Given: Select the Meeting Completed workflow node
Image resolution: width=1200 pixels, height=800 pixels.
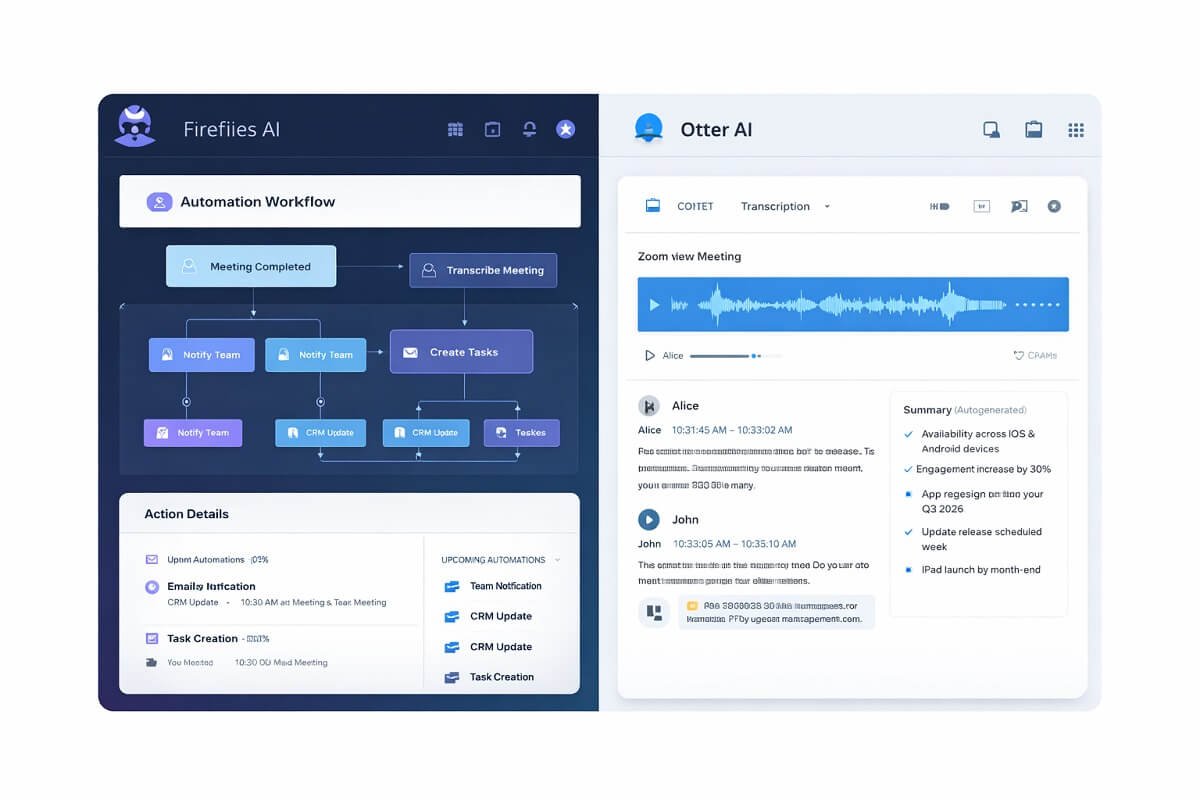Looking at the screenshot, I should click(x=251, y=267).
